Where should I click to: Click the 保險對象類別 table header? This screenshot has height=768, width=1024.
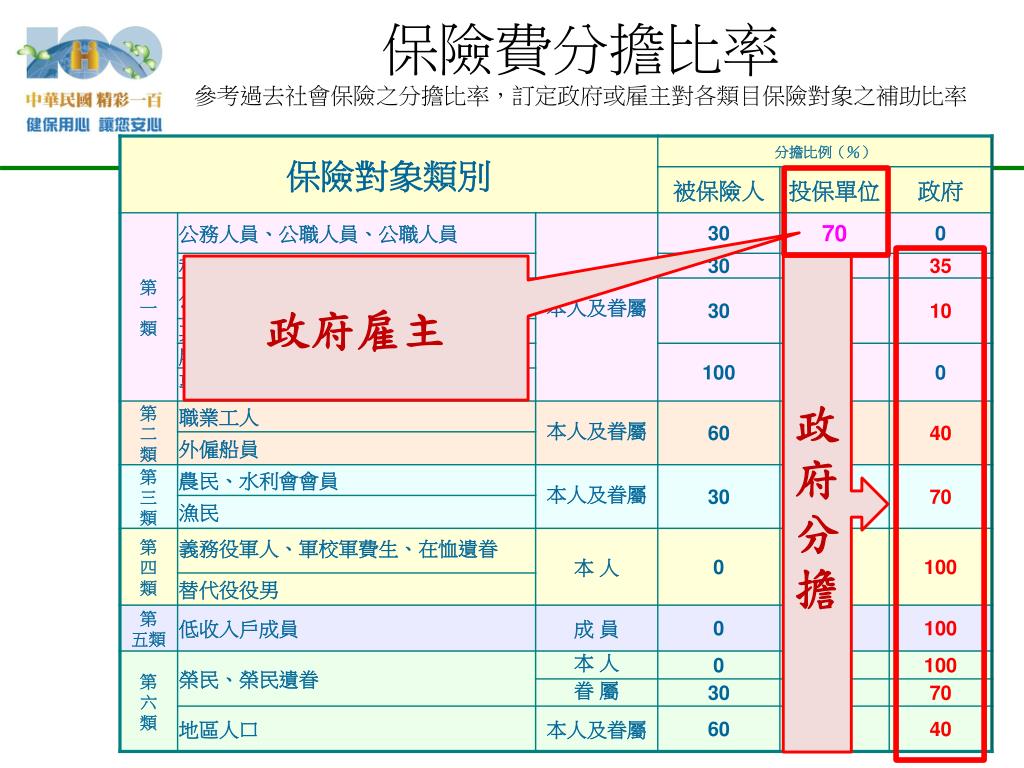(389, 176)
